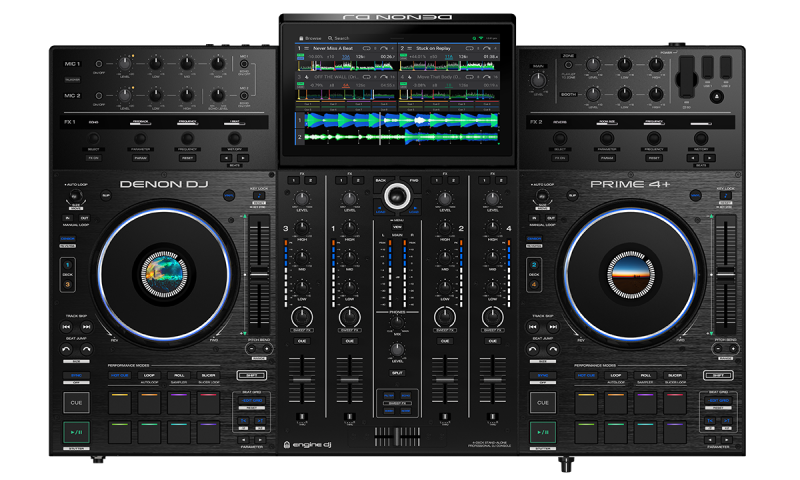Skip to previous track on left deck

66,326
